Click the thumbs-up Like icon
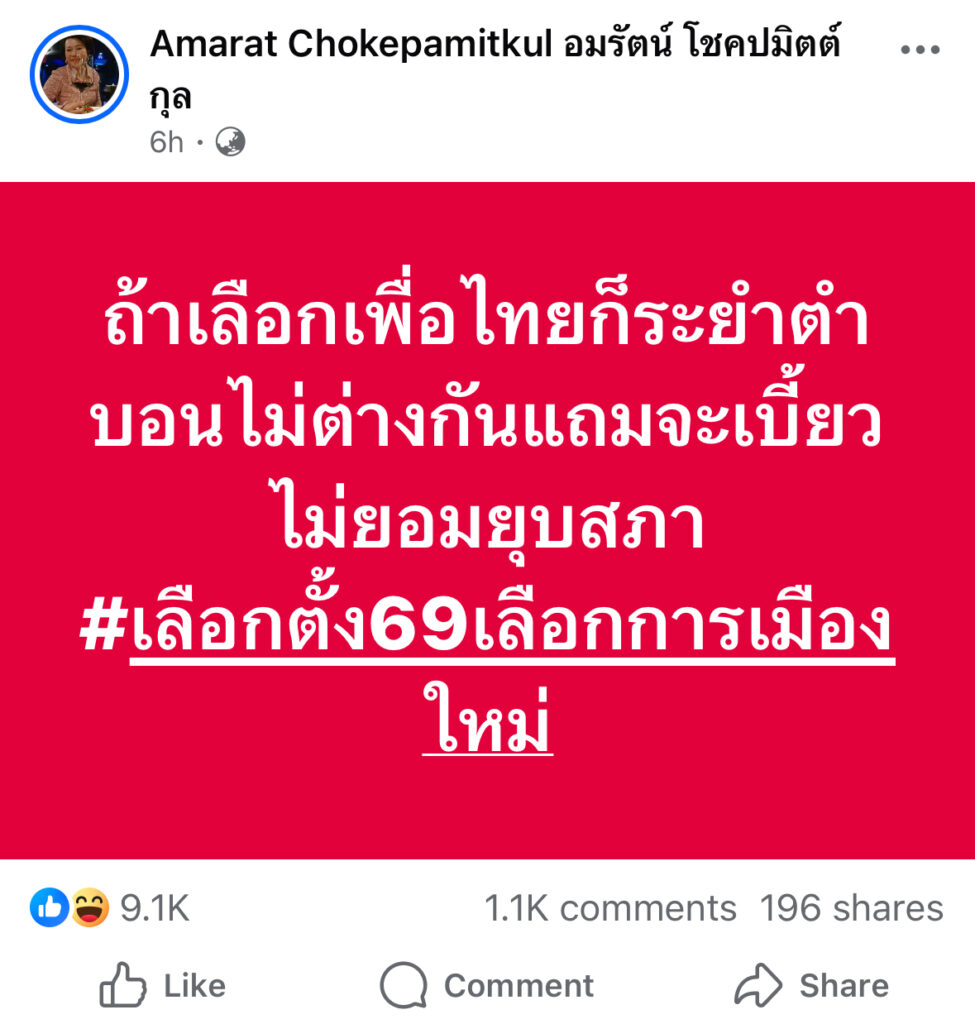The image size is (975, 1024). coord(122,984)
